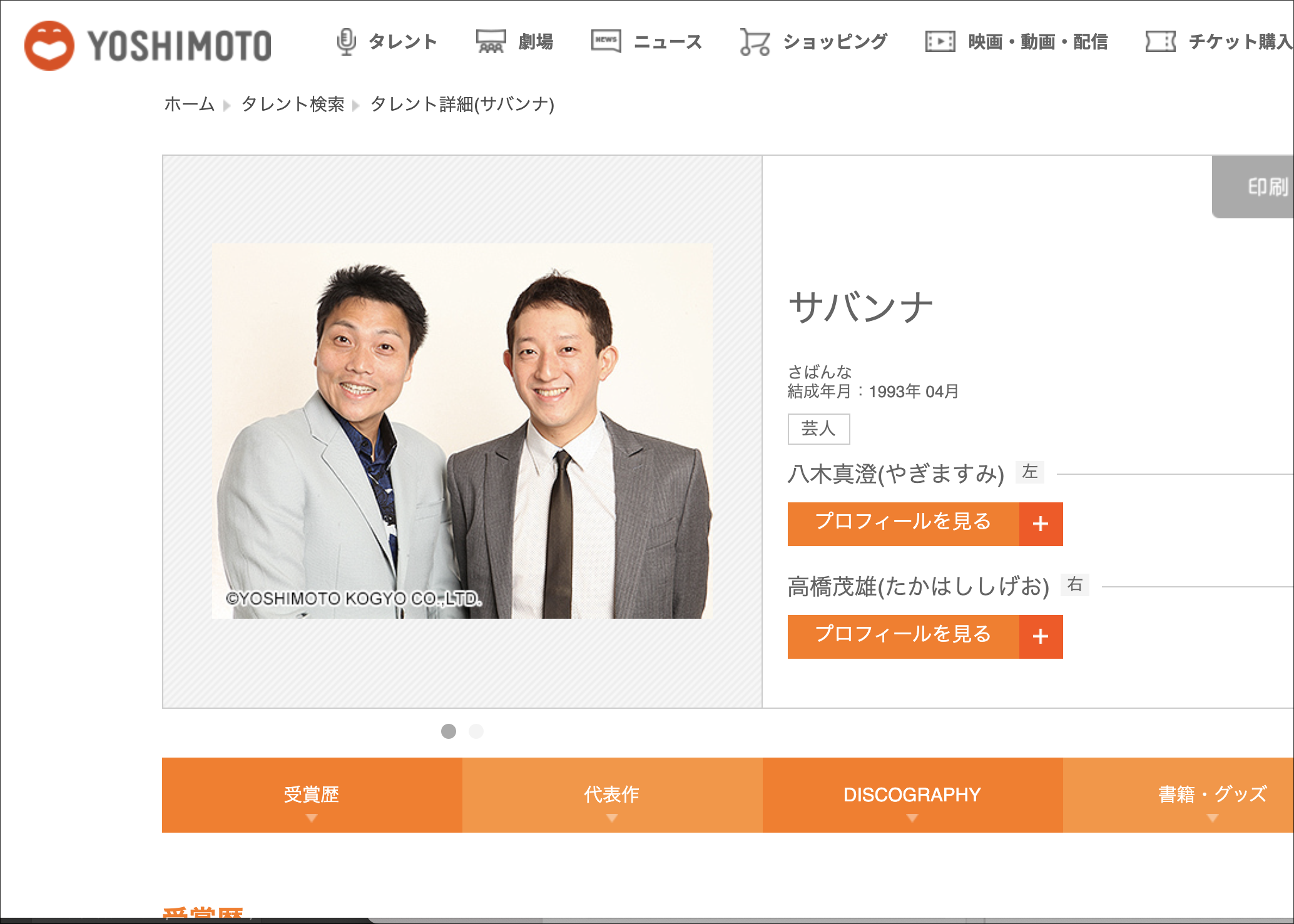Screen dimensions: 1294x924
Task: Jump to 代表作 section tab
Action: point(612,795)
